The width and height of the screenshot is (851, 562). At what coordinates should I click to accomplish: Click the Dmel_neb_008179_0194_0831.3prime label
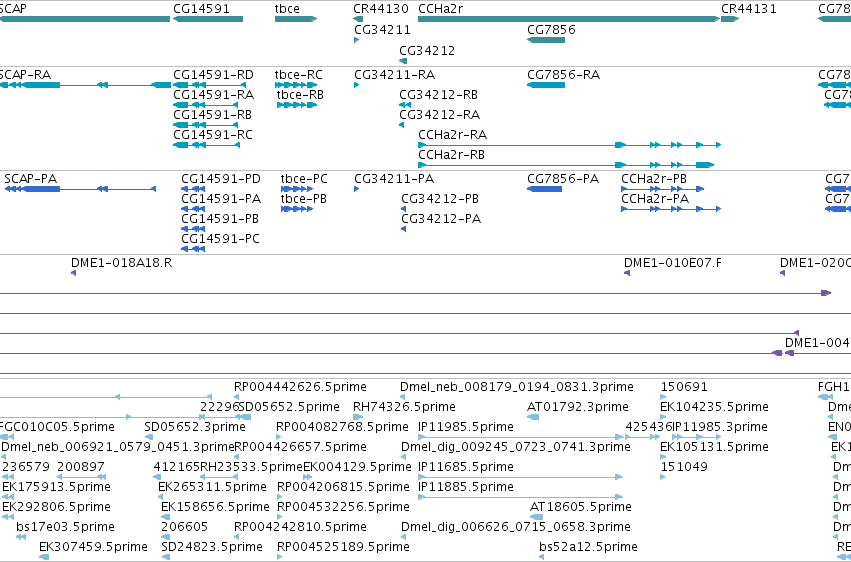pyautogui.click(x=517, y=386)
